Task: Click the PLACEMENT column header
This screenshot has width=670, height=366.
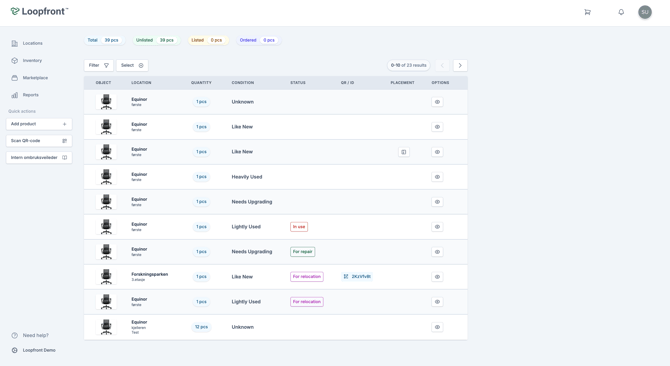Action: (x=403, y=83)
